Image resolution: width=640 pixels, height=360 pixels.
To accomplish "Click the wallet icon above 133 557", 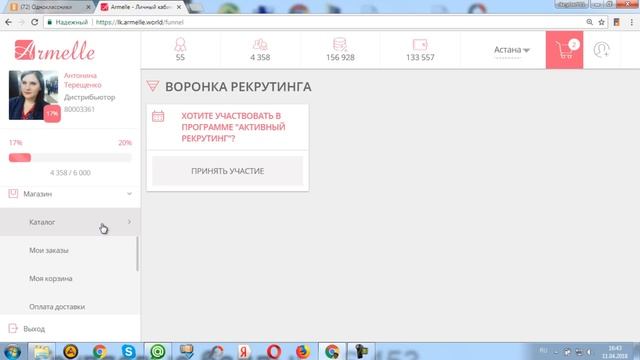I will click(420, 44).
